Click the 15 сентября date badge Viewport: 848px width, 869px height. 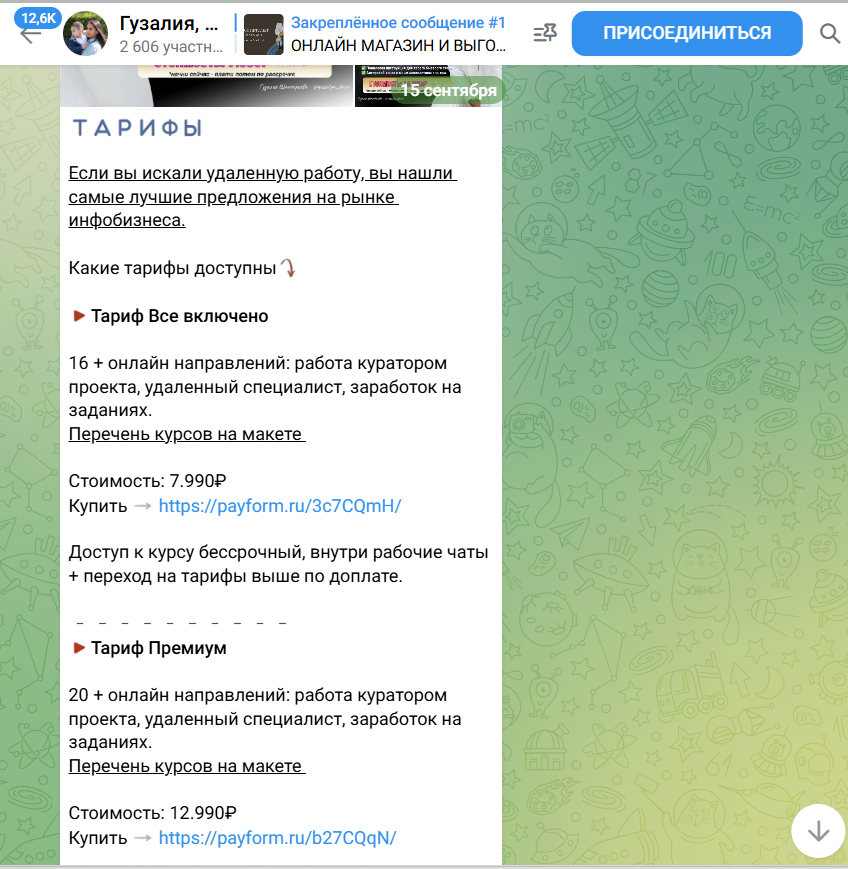pyautogui.click(x=448, y=90)
